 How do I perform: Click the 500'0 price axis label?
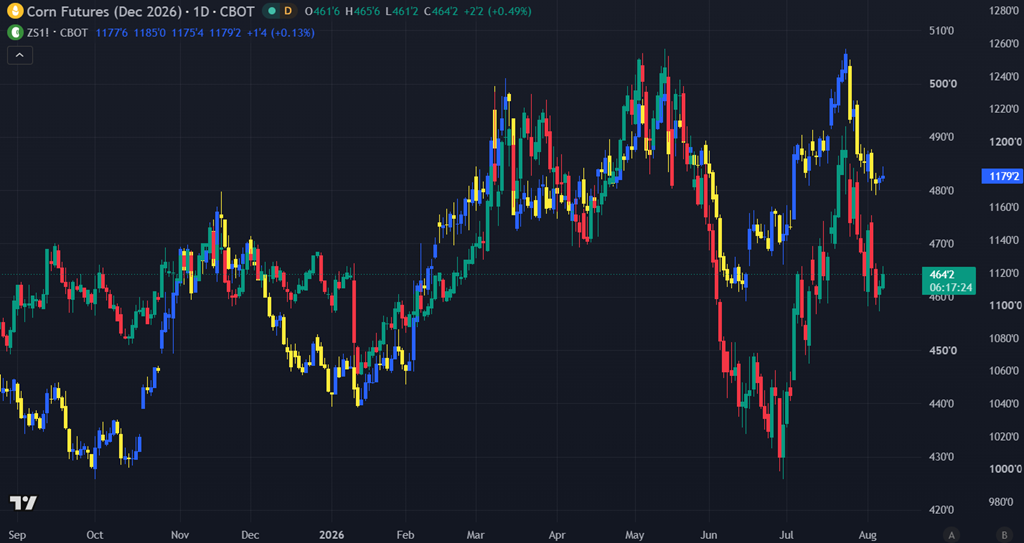click(944, 84)
